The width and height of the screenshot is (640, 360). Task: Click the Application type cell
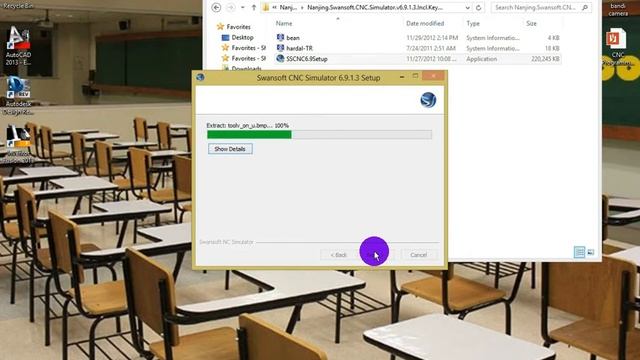pyautogui.click(x=482, y=59)
